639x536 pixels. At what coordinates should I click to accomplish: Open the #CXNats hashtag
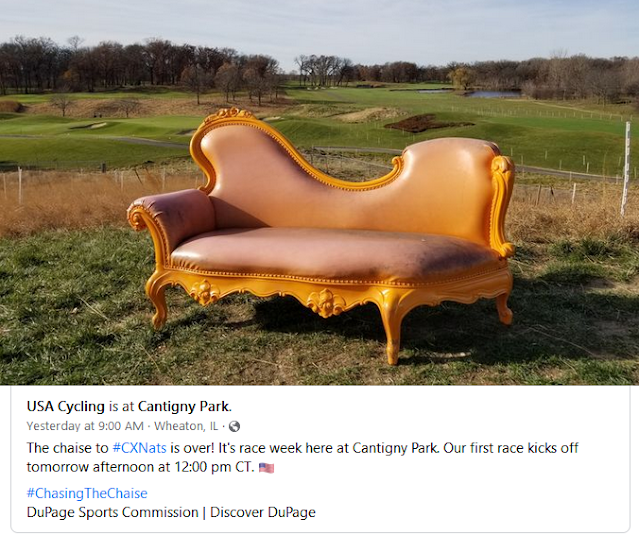(x=139, y=448)
